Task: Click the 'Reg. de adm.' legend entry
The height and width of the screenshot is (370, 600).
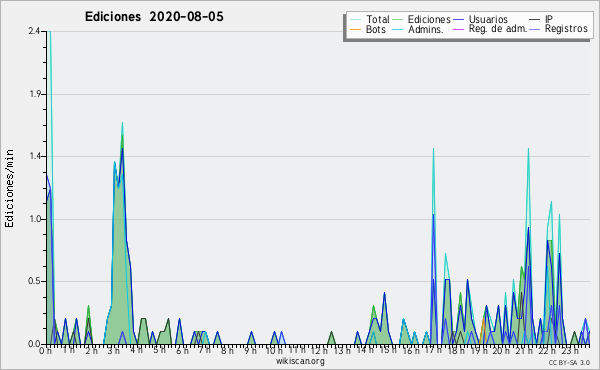Action: click(498, 29)
